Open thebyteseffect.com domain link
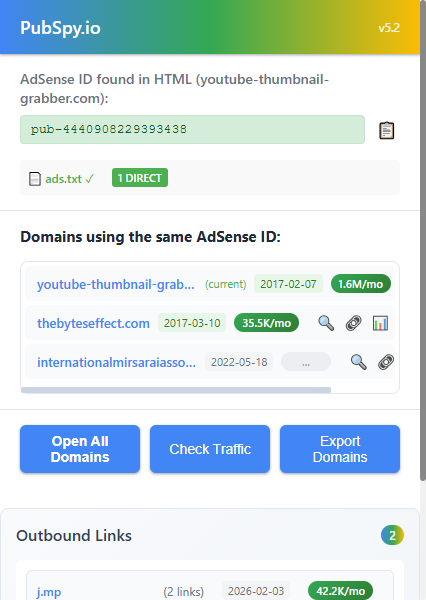Viewport: 426px width, 600px height. 93,323
